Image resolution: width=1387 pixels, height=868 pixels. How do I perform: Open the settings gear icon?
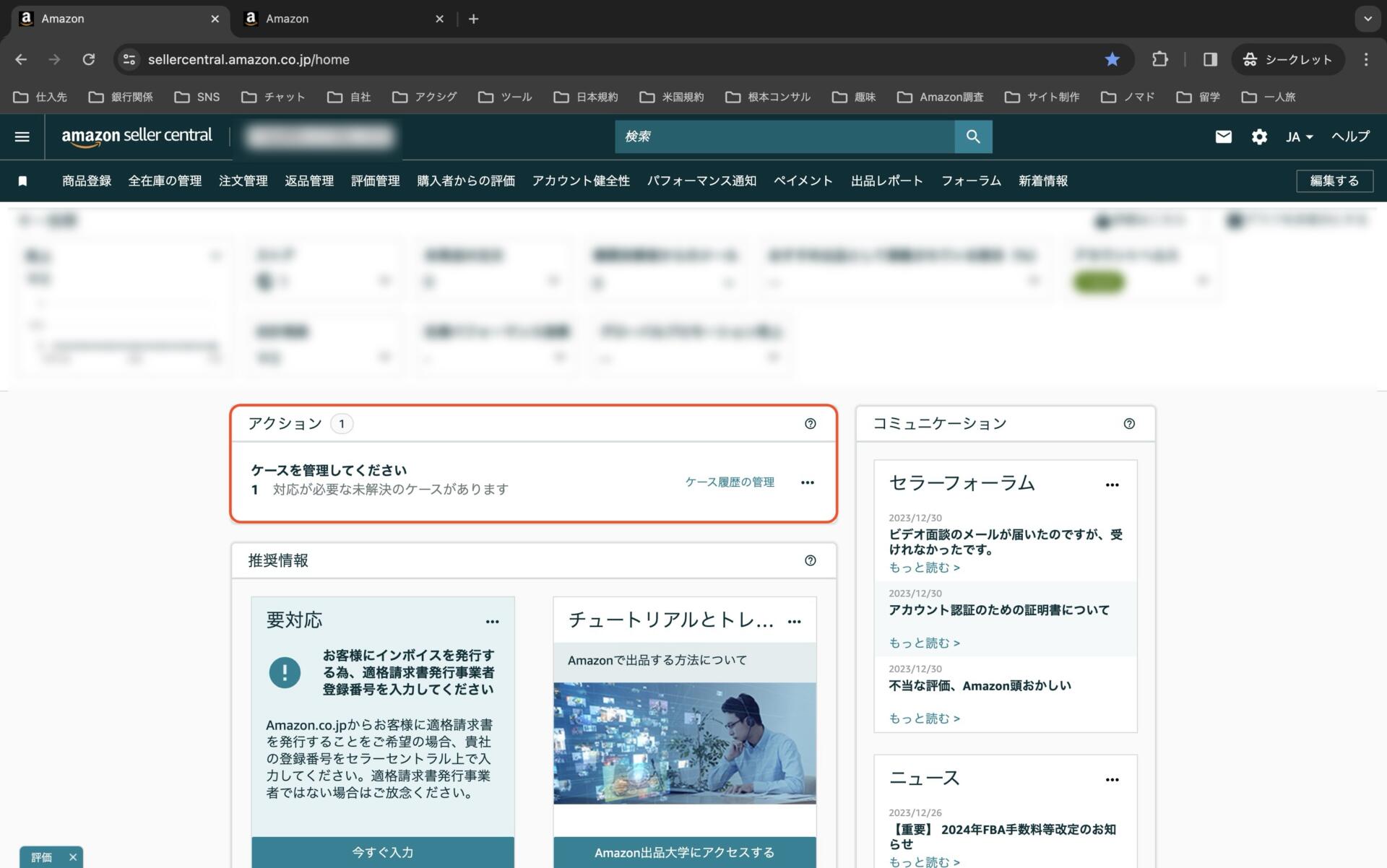pos(1259,136)
